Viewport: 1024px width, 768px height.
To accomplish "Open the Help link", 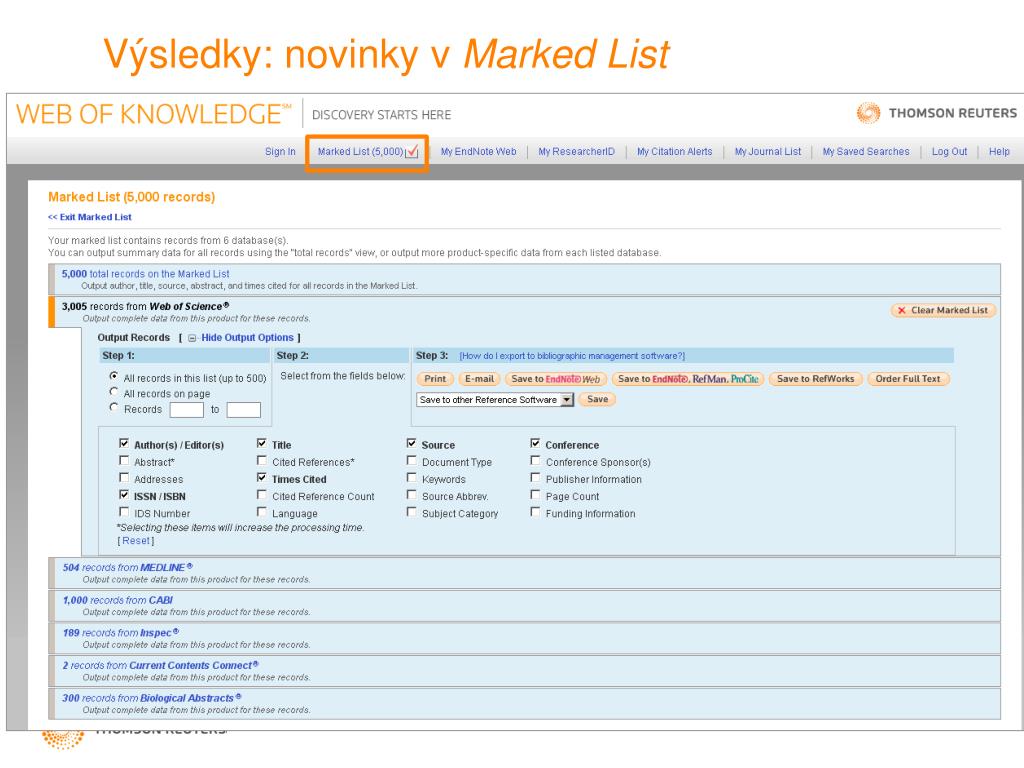I will coord(999,152).
